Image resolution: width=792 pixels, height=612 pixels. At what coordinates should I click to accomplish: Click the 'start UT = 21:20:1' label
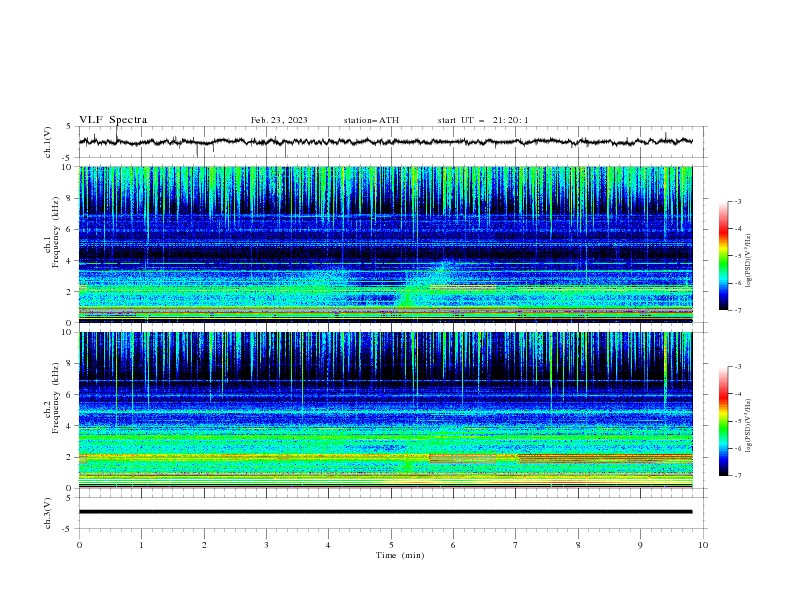483,120
